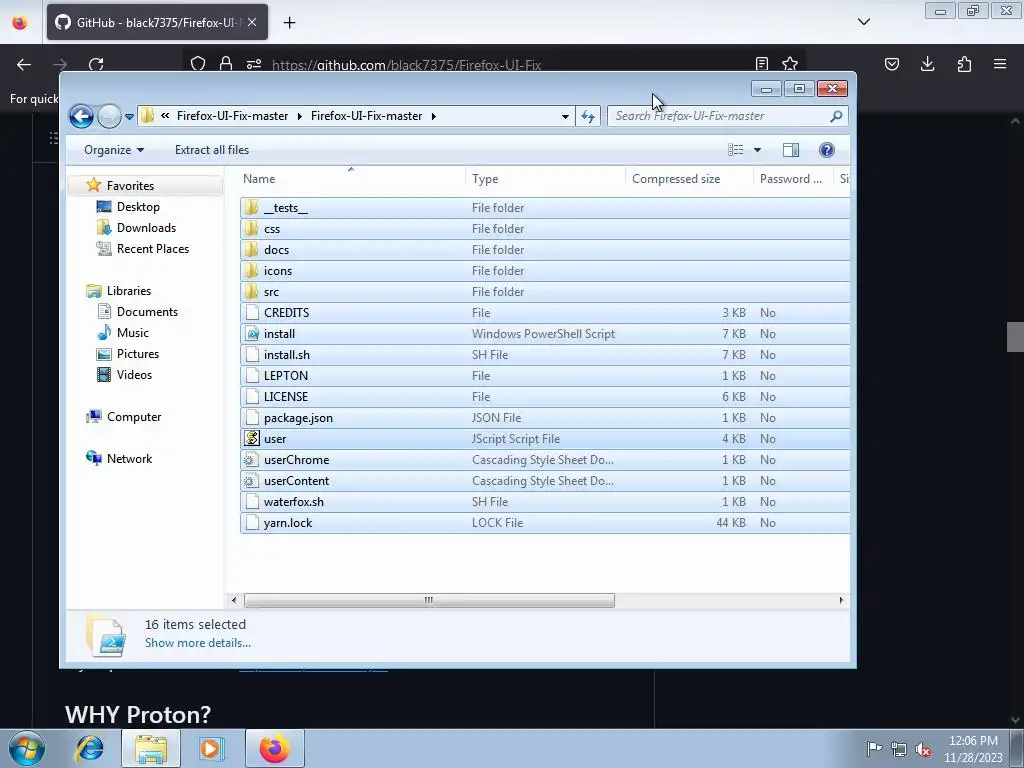Select the userChrome stylesheet icon

coord(250,460)
